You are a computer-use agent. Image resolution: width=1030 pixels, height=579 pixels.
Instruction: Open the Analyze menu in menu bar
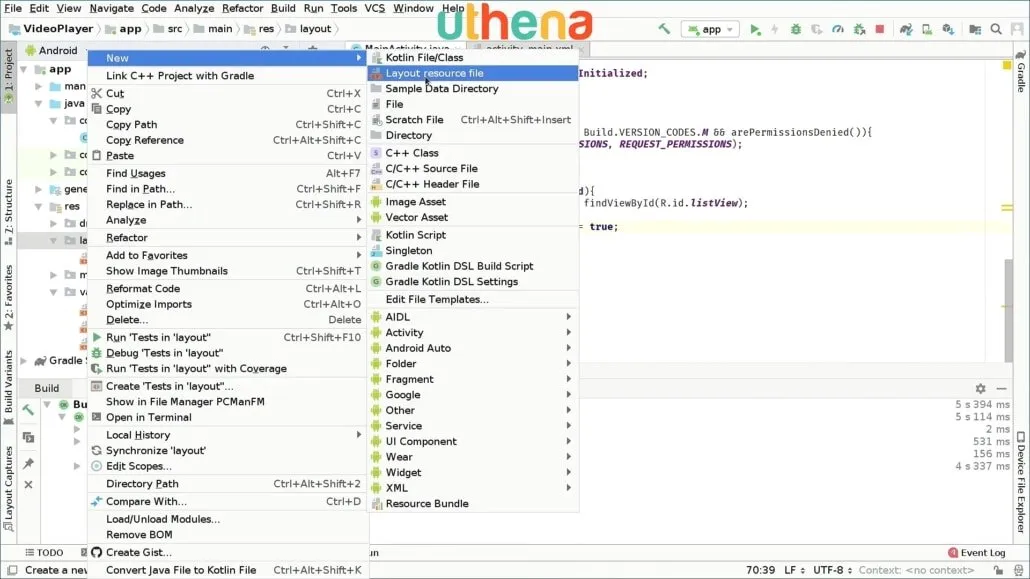tap(194, 9)
